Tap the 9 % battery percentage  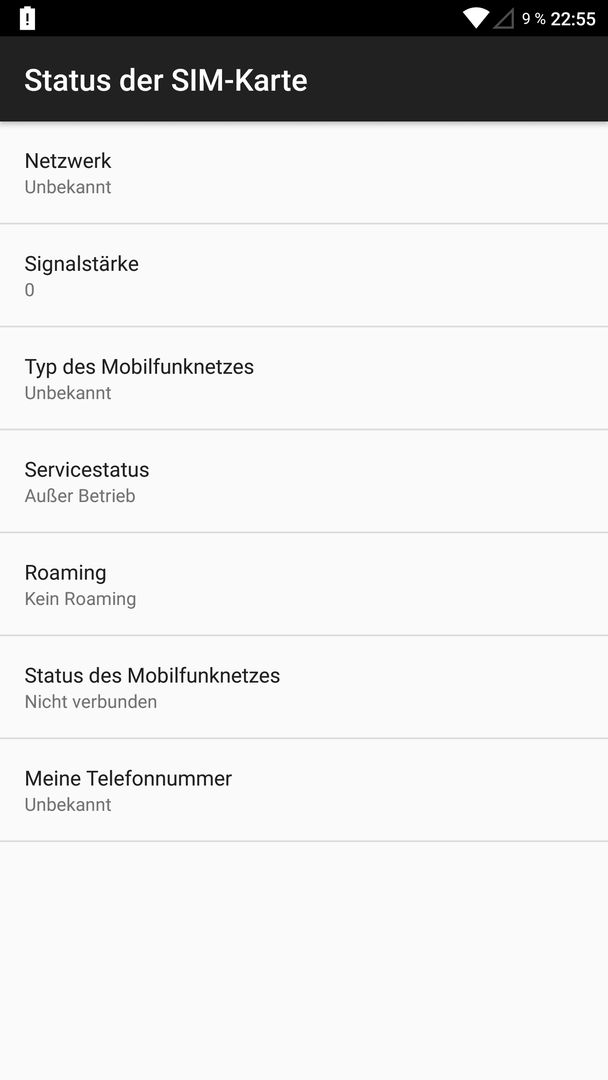pos(534,19)
